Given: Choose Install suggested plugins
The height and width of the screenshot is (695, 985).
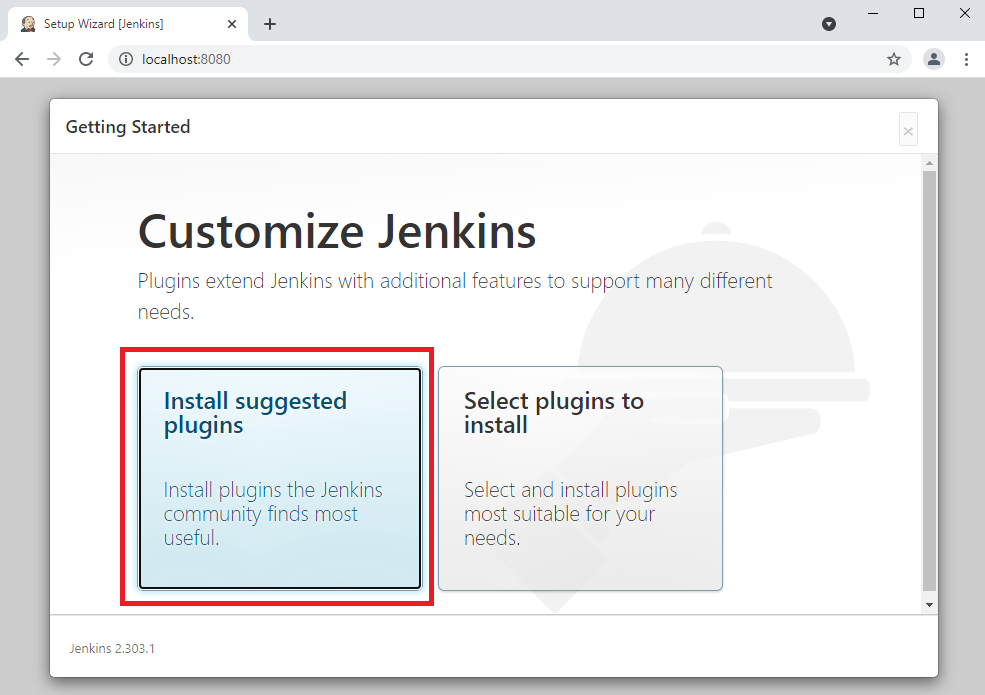Looking at the screenshot, I should (x=280, y=478).
